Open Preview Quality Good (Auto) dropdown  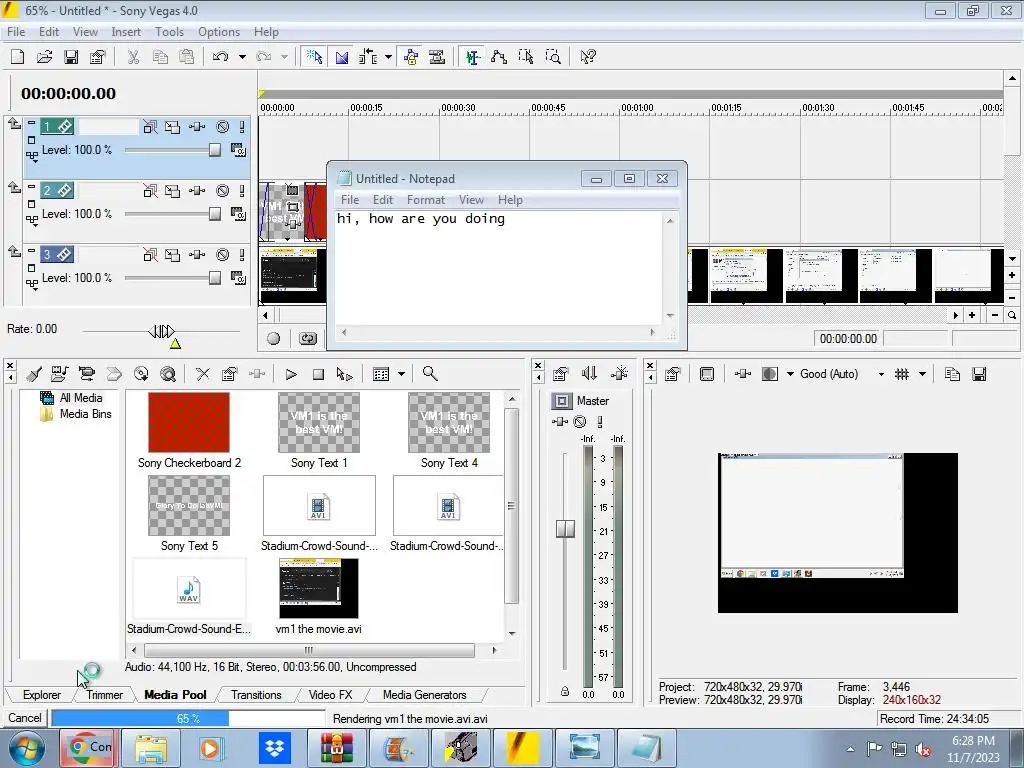[881, 374]
